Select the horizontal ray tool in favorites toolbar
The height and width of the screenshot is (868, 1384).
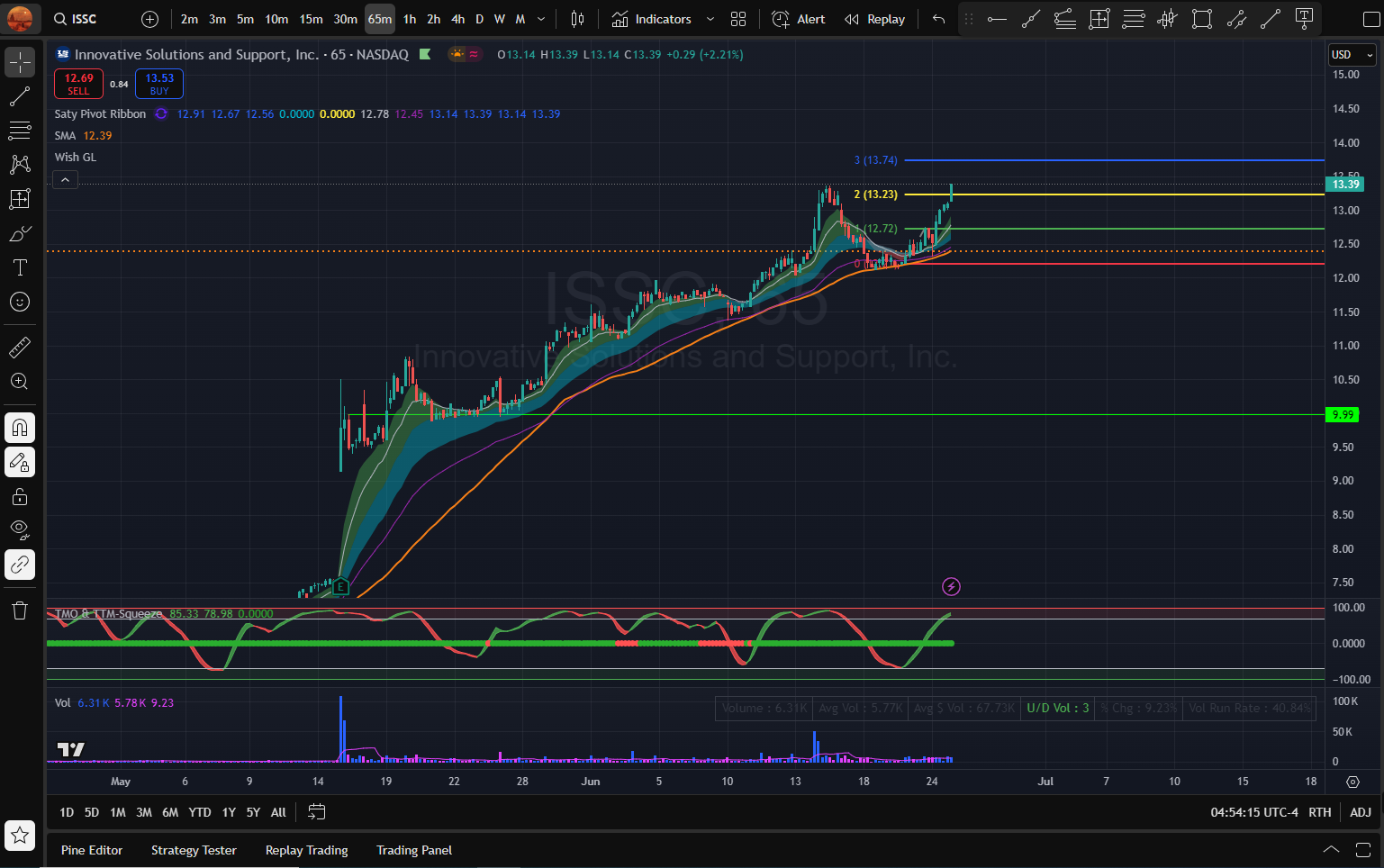(x=997, y=19)
